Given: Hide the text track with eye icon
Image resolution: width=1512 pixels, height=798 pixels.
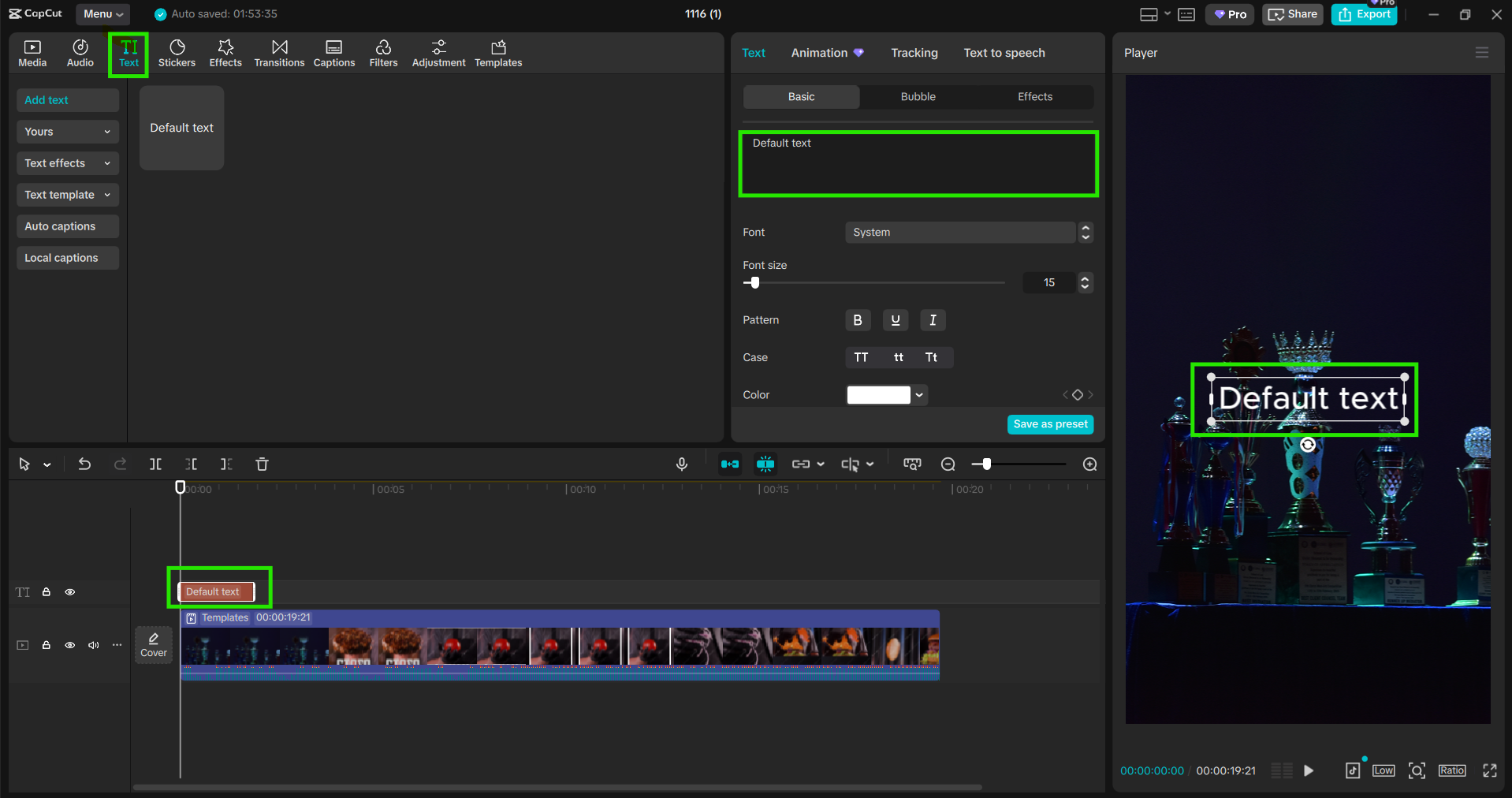Looking at the screenshot, I should pyautogui.click(x=70, y=592).
